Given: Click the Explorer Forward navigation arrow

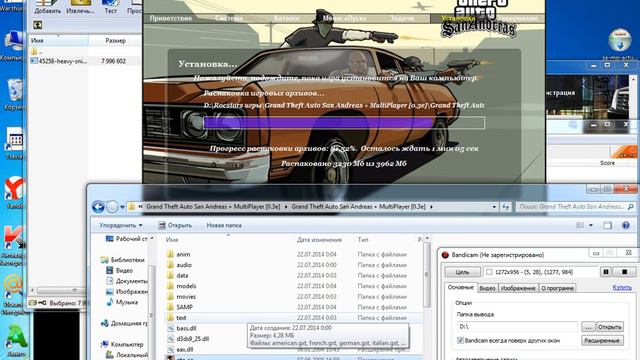Looking at the screenshot, I should click(x=112, y=207).
